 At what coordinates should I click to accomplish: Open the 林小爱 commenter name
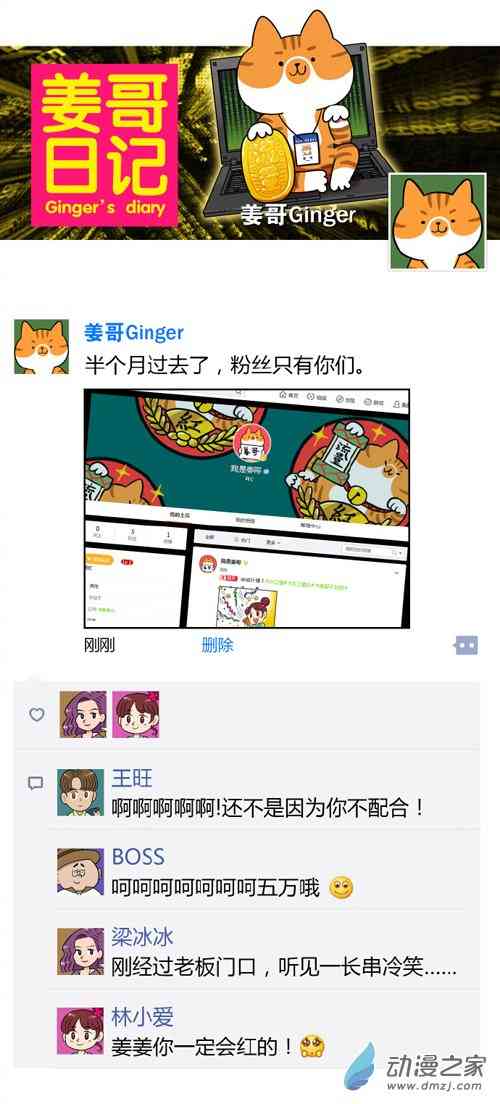pos(142,1017)
